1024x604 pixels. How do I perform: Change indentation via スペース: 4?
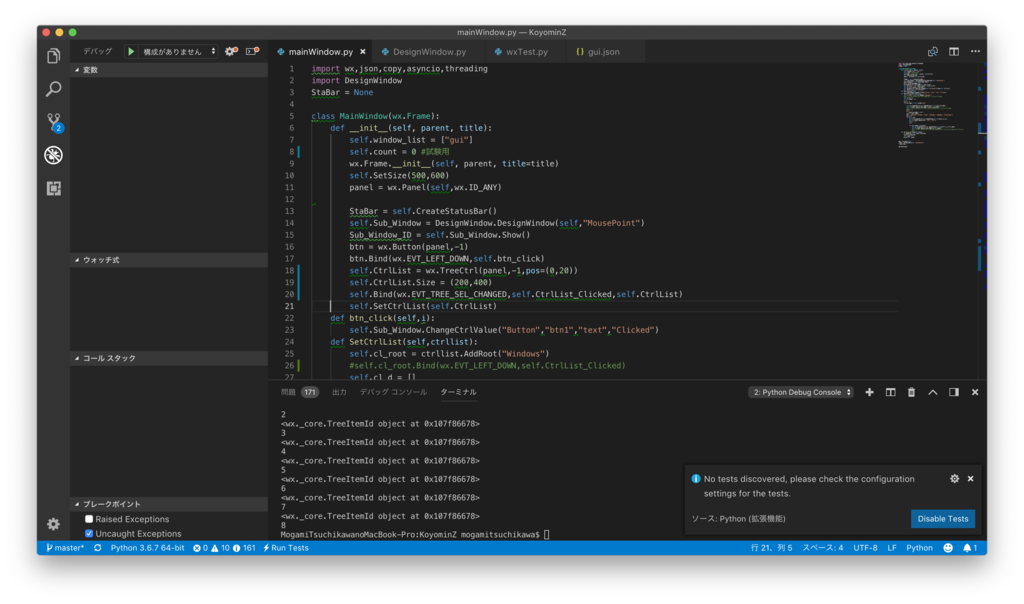(x=822, y=548)
